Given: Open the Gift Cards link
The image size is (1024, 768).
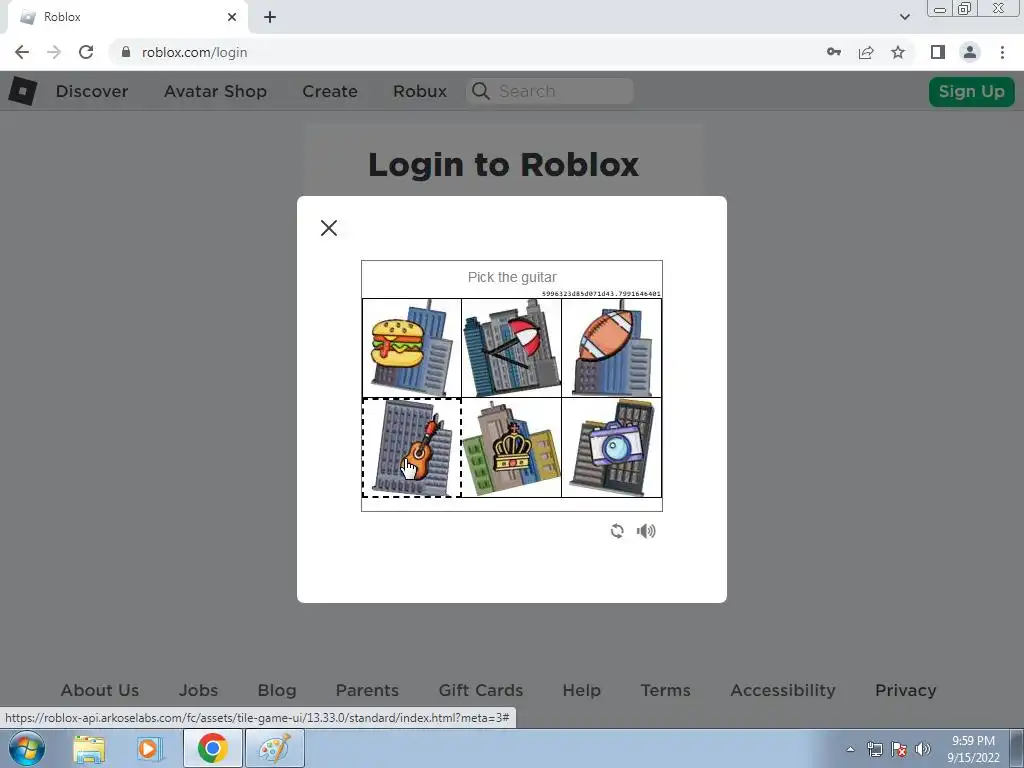Looking at the screenshot, I should [481, 690].
